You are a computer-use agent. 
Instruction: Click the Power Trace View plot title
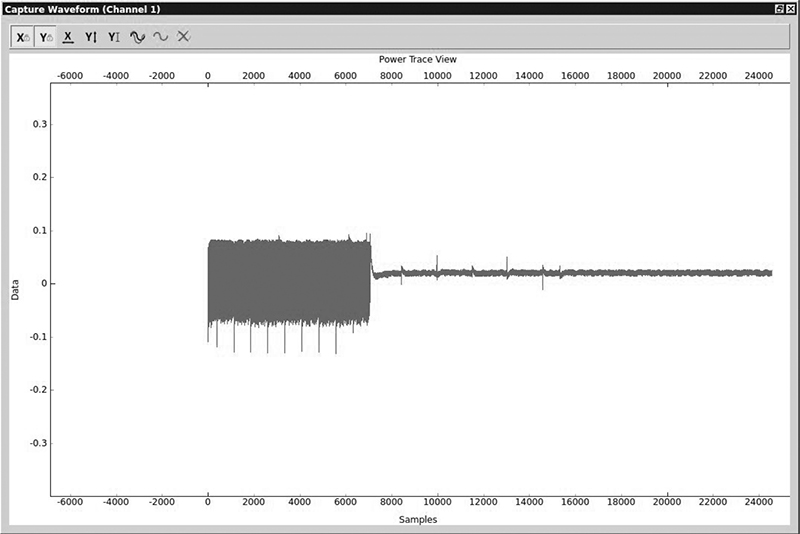417,59
